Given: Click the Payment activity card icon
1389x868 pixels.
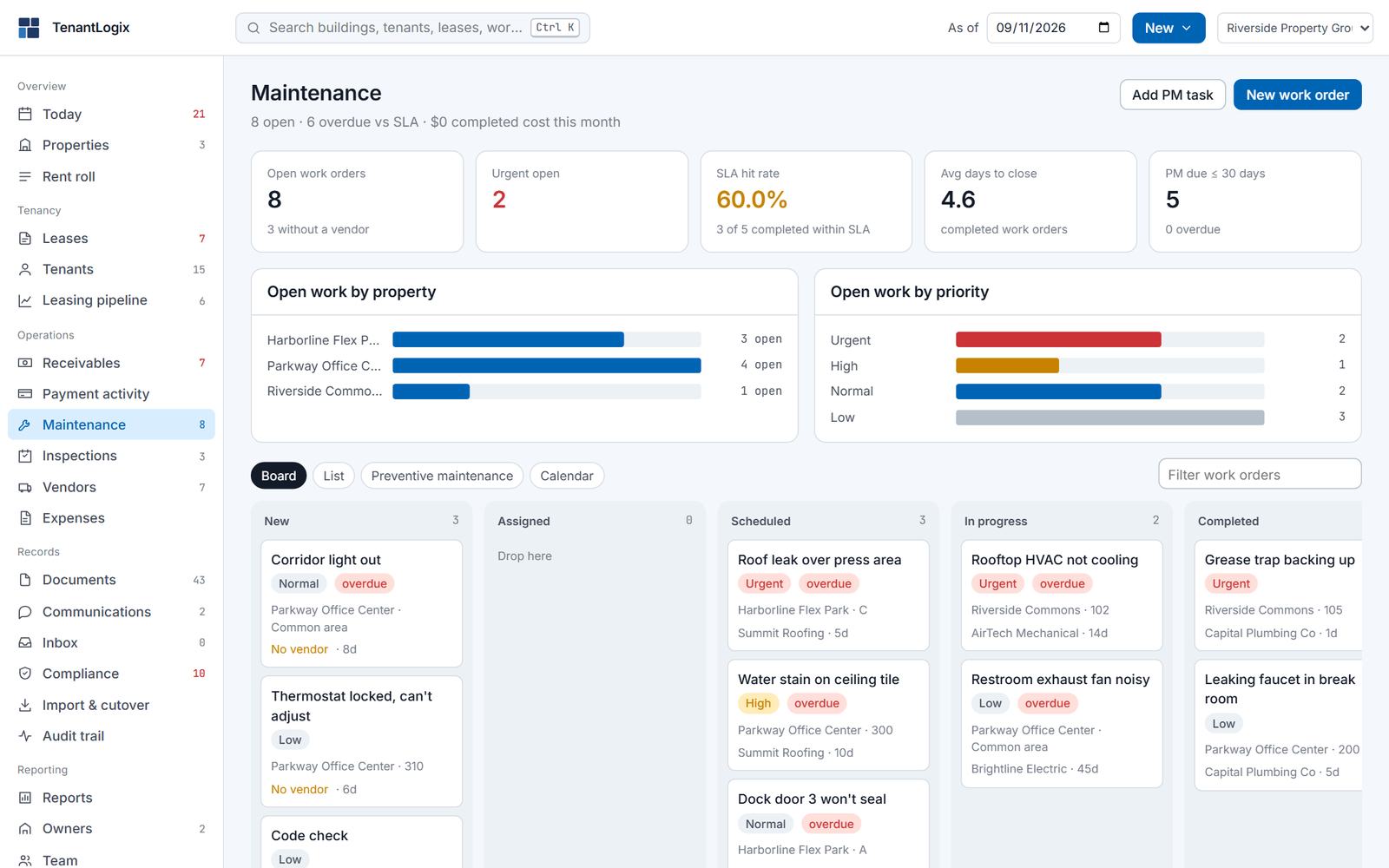Looking at the screenshot, I should [x=25, y=393].
